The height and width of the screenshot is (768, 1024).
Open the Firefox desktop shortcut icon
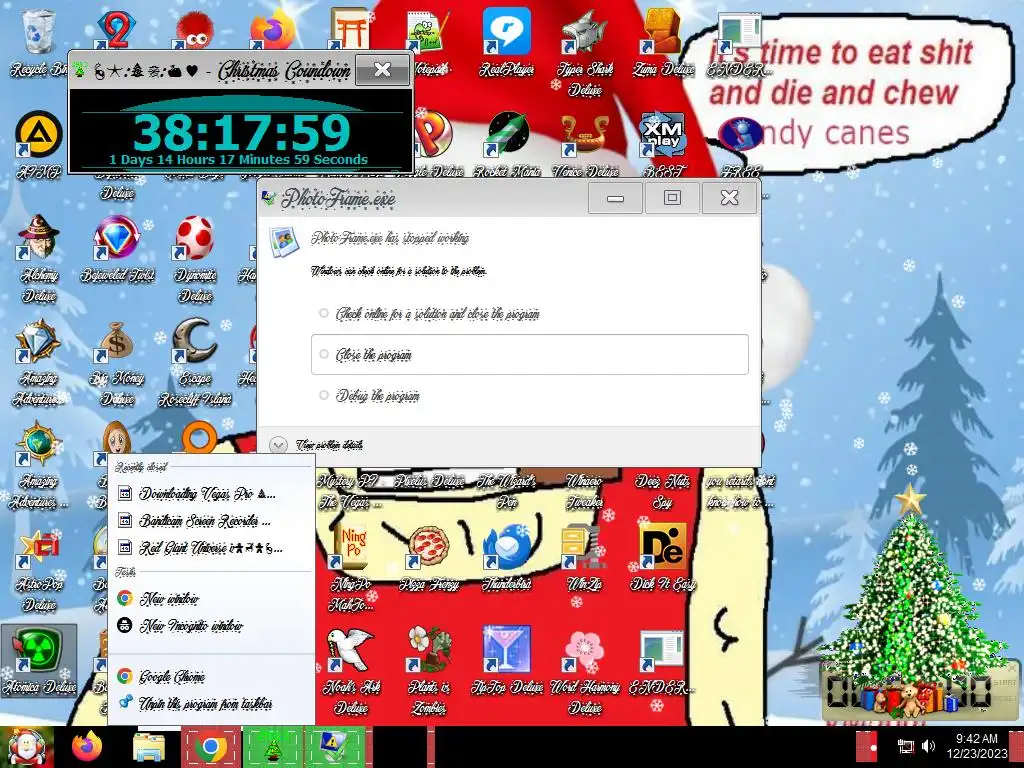(x=272, y=30)
